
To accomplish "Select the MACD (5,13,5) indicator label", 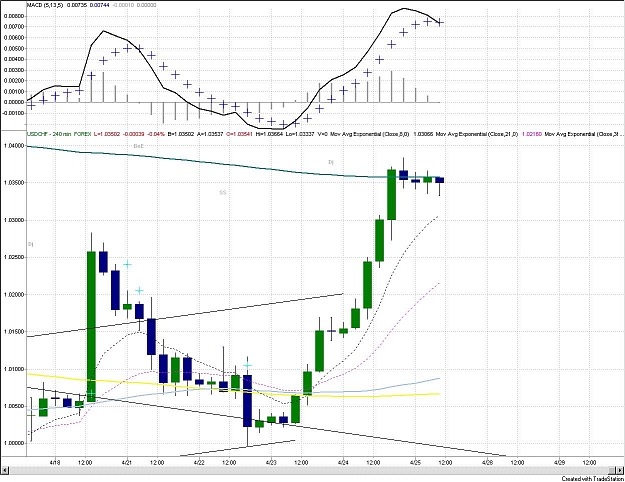I will point(45,6).
